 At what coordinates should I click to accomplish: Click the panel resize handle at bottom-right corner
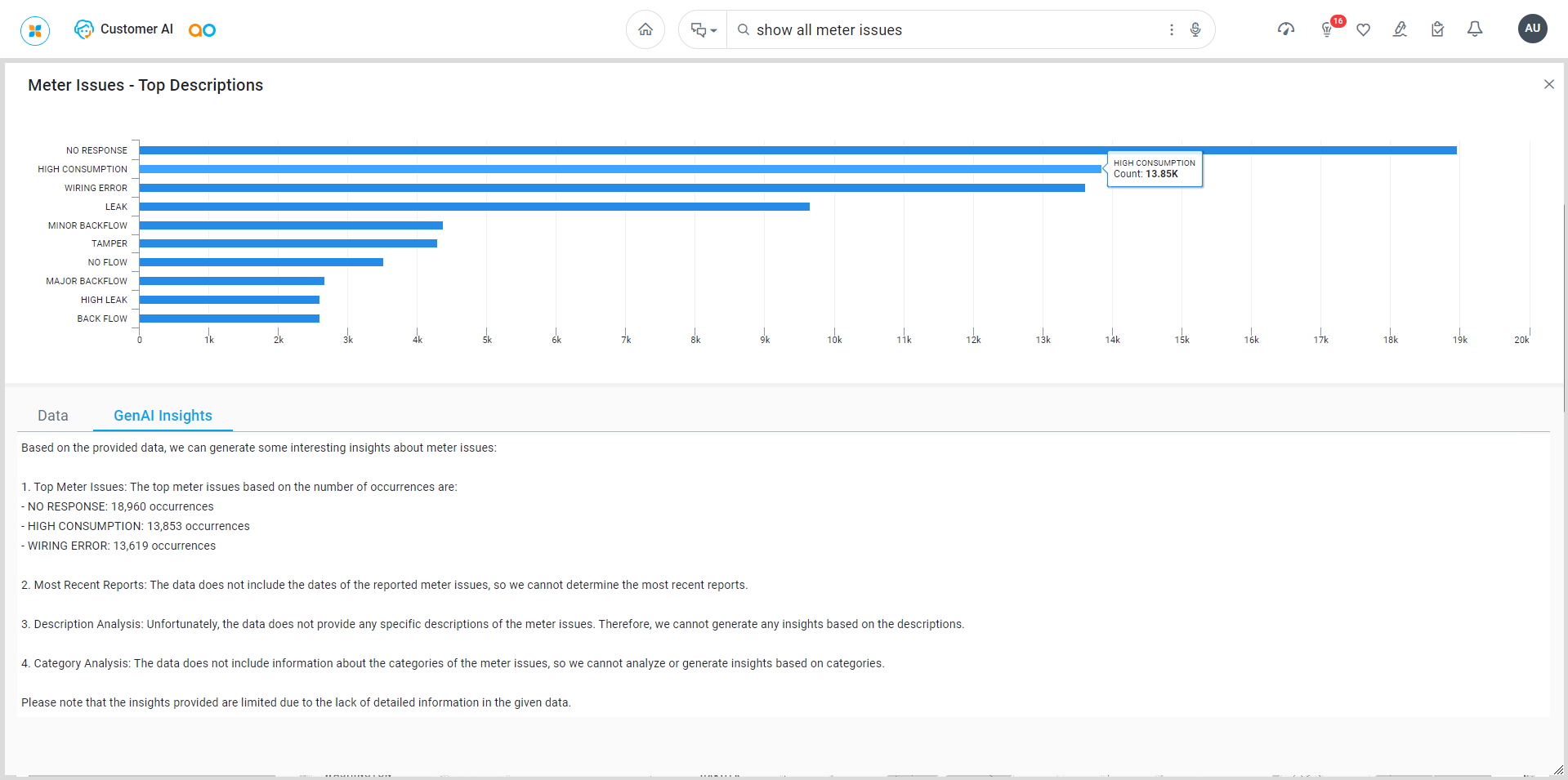click(1557, 770)
